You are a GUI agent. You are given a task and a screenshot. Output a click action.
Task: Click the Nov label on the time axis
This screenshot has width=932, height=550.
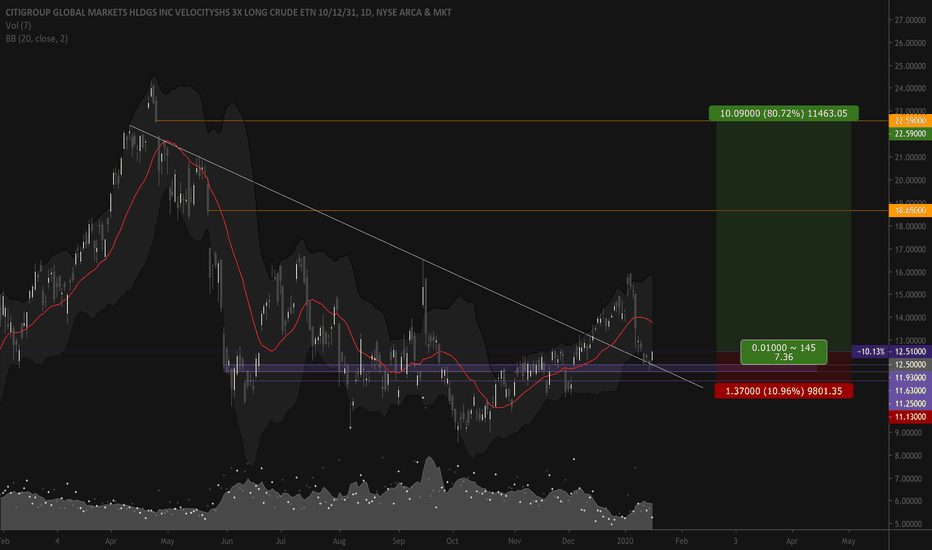(514, 541)
